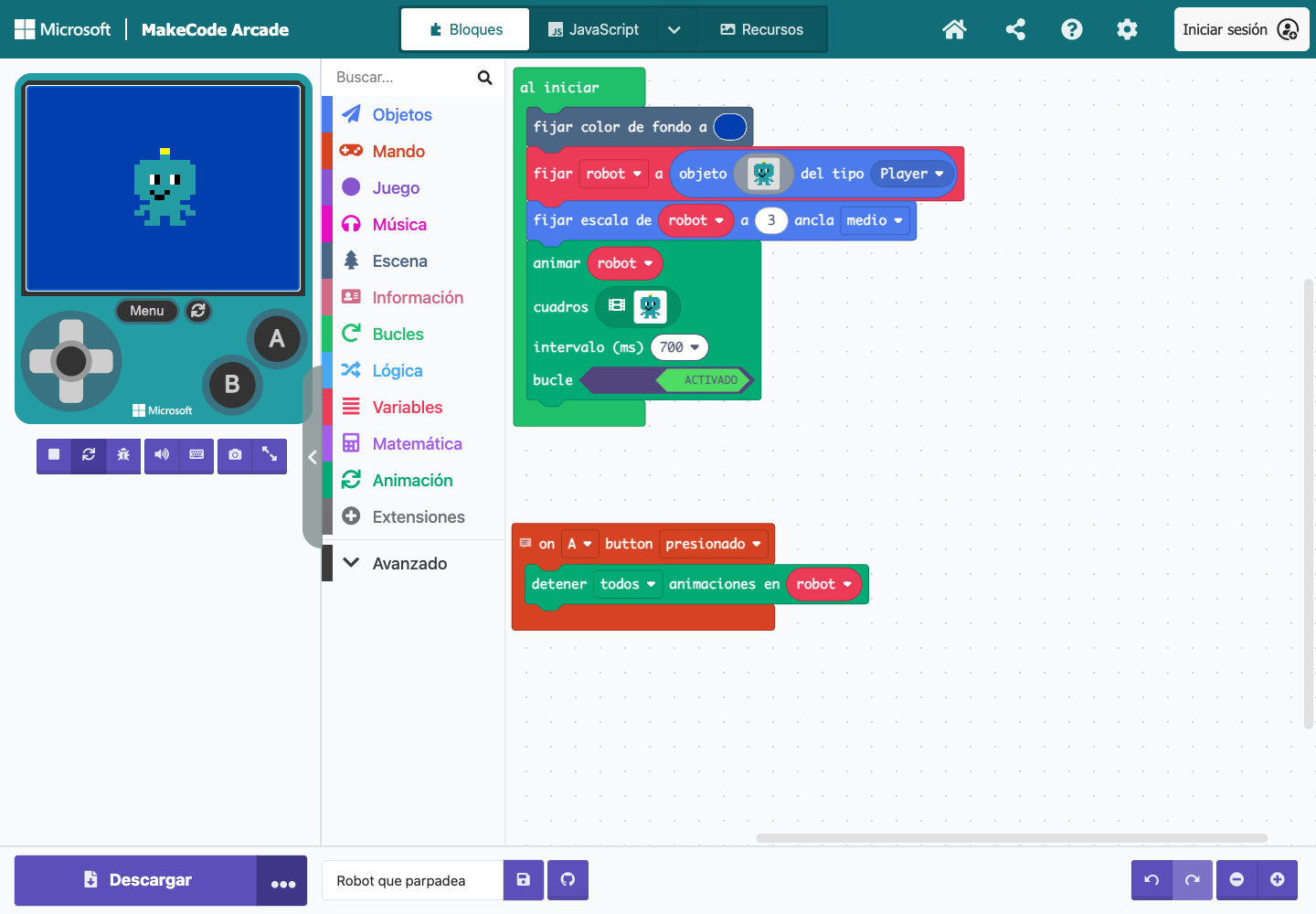Click the reset icon next to Menu
This screenshot has width=1316, height=914.
click(198, 311)
